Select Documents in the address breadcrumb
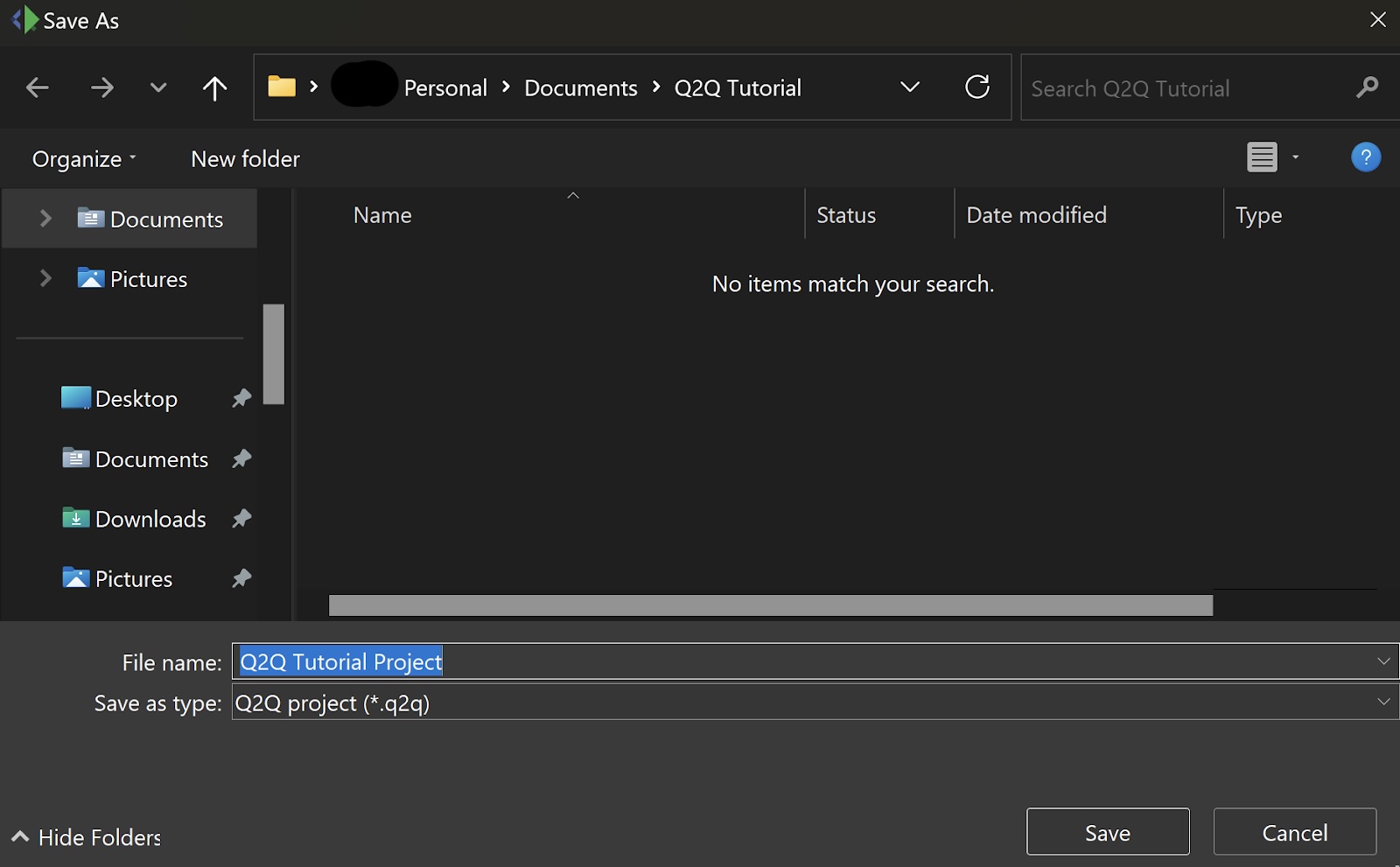This screenshot has height=867, width=1400. pyautogui.click(x=581, y=88)
